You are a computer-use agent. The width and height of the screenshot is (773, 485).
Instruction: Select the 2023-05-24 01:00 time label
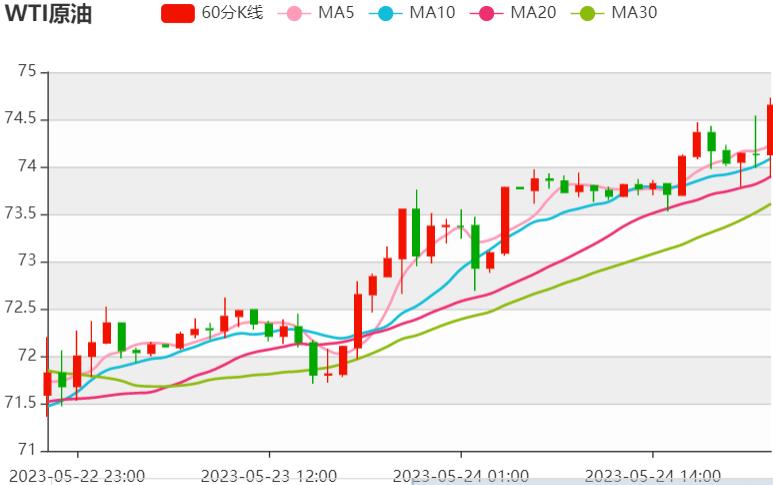[x=460, y=477]
